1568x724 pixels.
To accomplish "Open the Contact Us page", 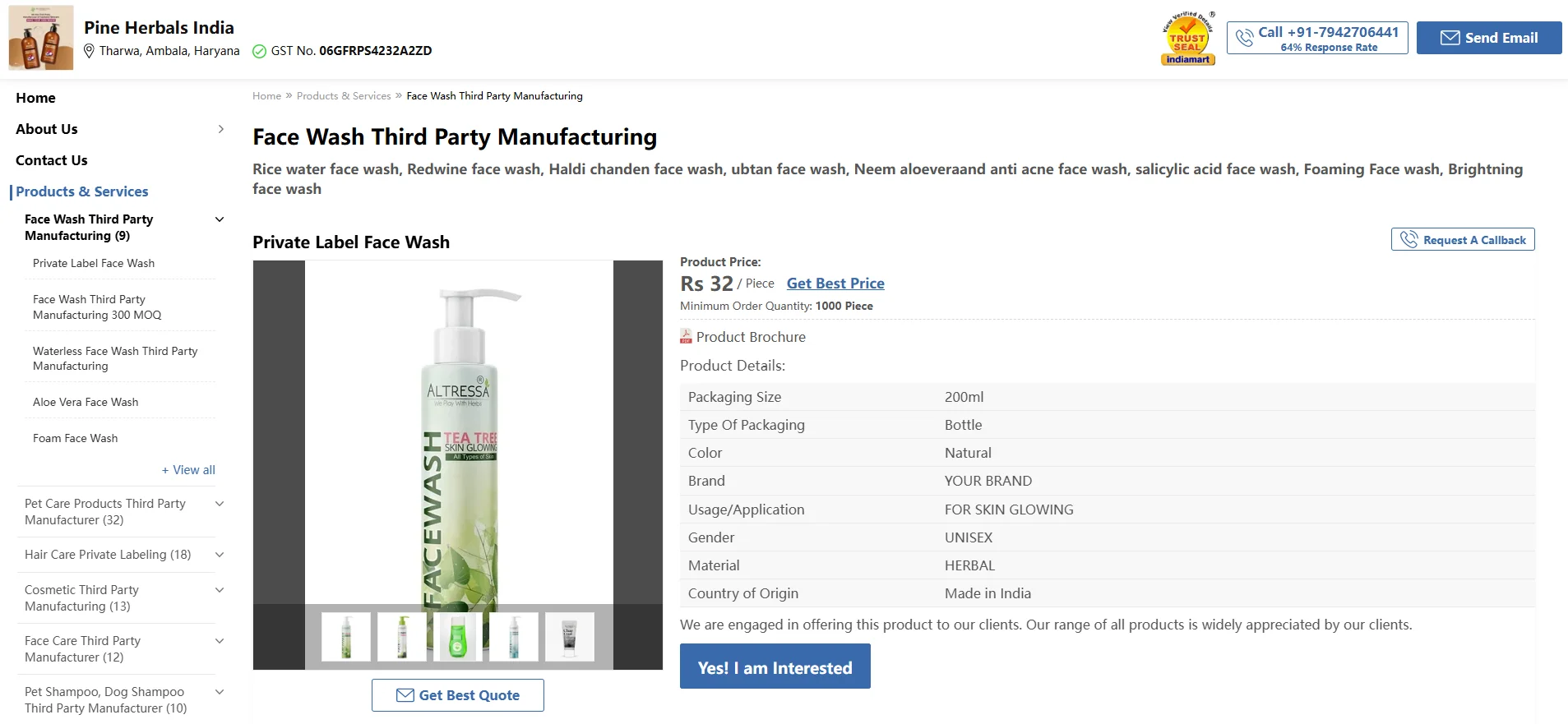I will (x=51, y=160).
